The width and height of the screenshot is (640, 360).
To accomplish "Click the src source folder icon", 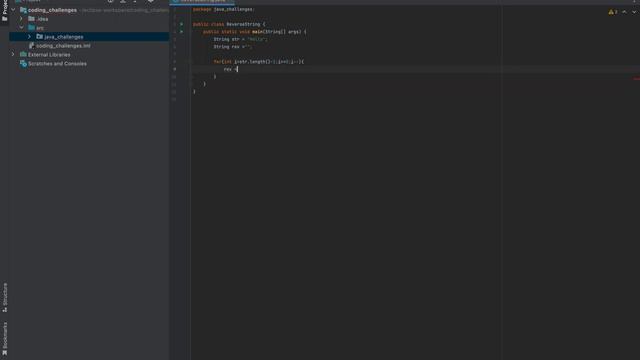I will [x=31, y=28].
